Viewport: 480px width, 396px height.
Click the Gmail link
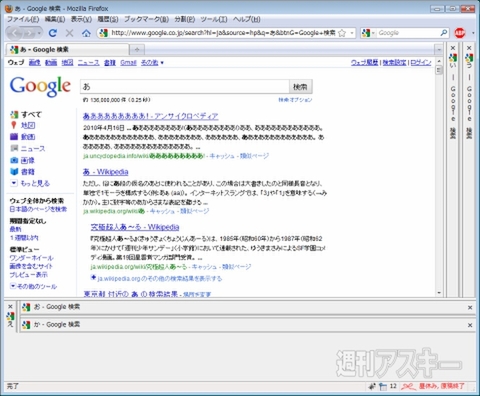(x=128, y=62)
